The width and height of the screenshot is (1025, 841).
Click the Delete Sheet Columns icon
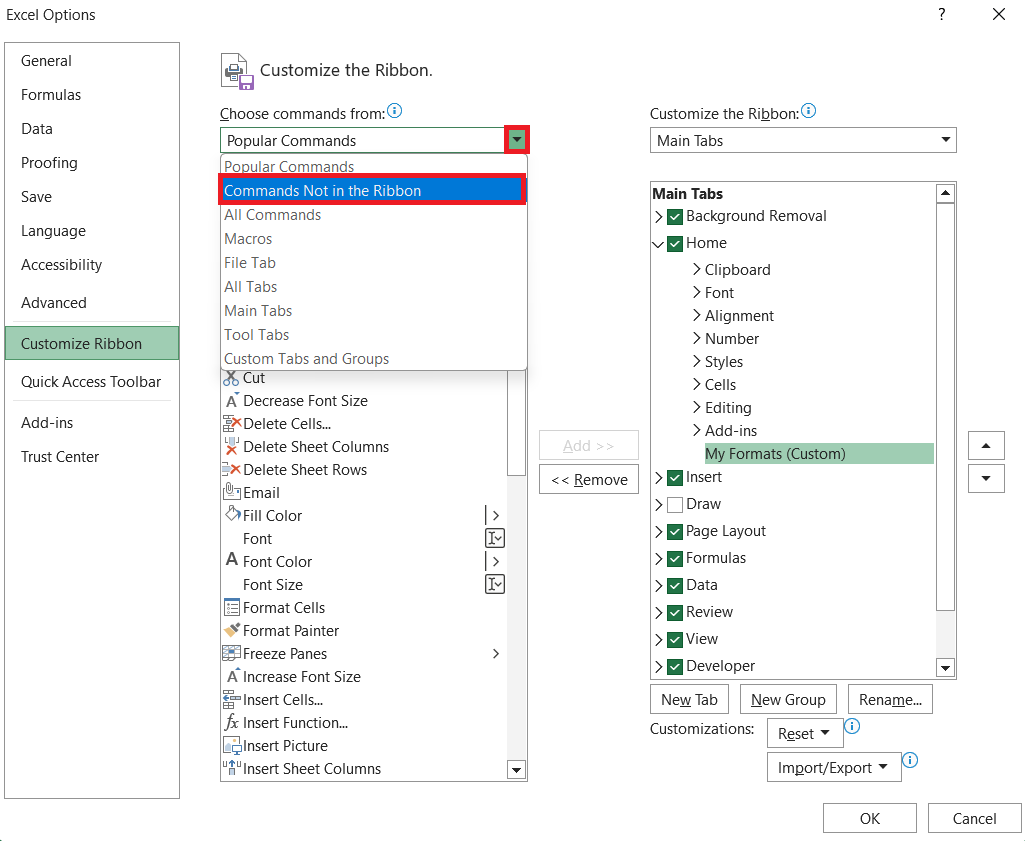click(231, 446)
